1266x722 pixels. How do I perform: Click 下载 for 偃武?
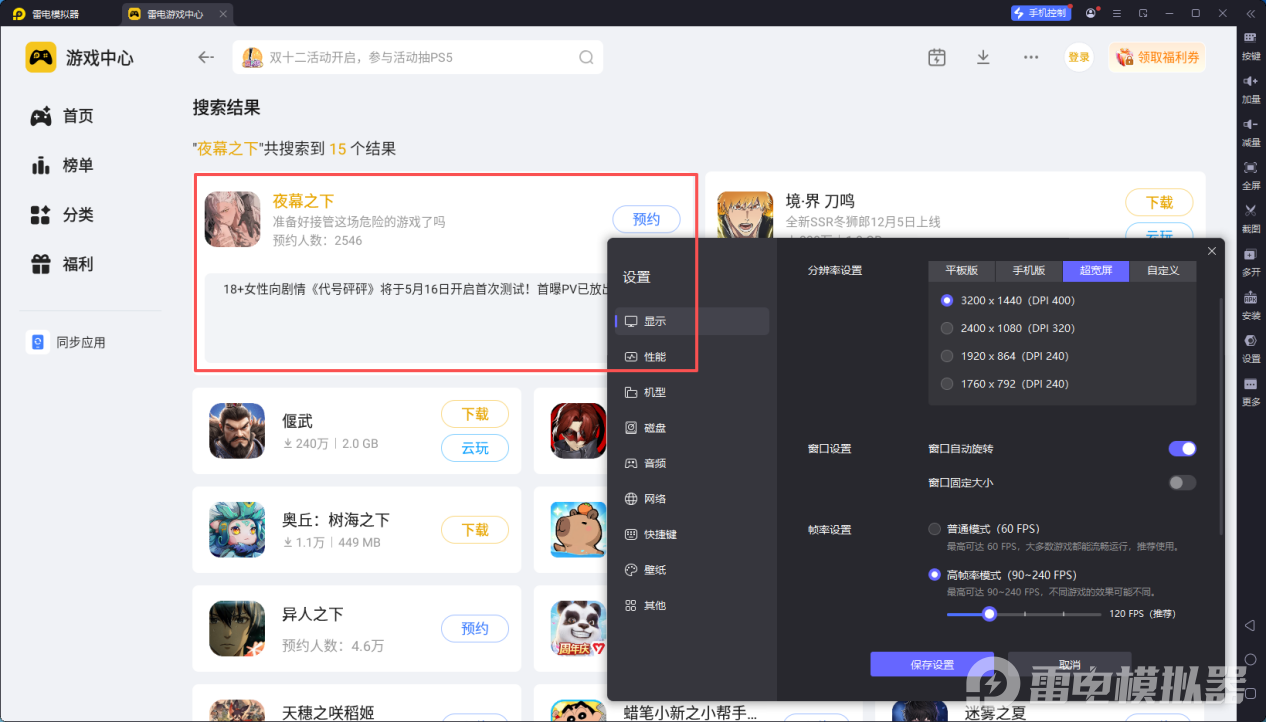[x=475, y=414]
